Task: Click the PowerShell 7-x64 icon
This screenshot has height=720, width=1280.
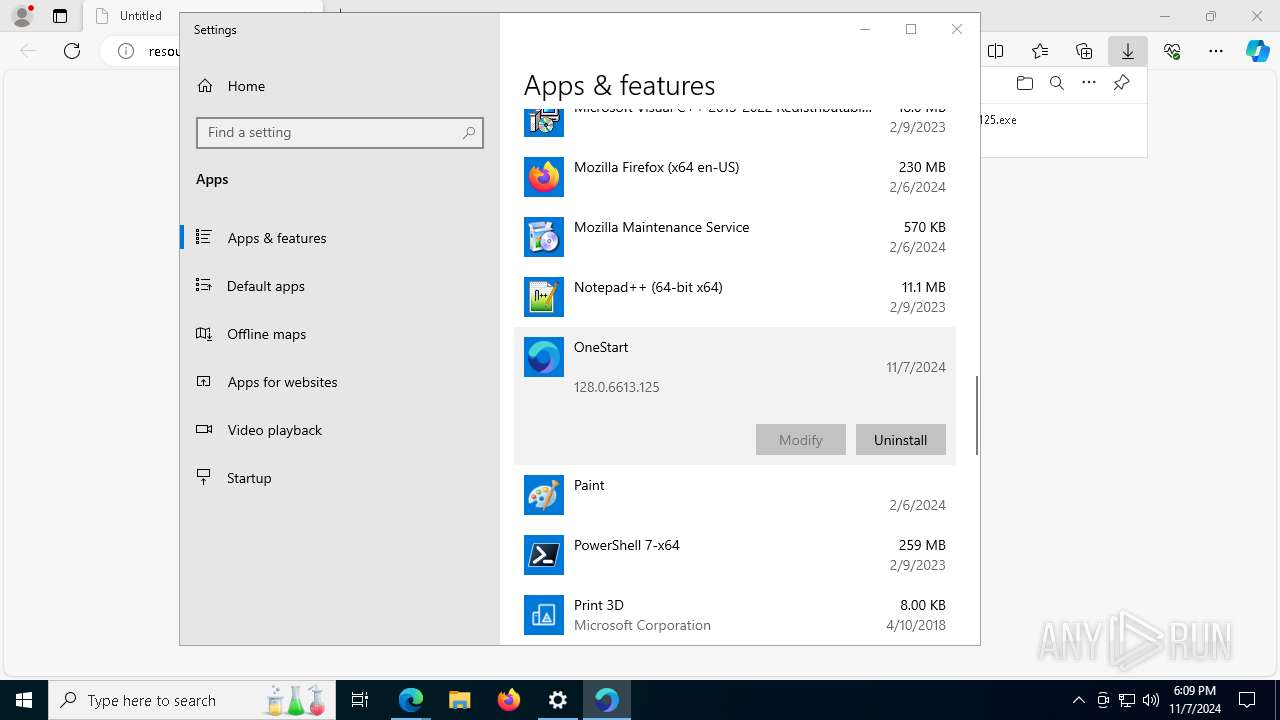Action: click(544, 555)
